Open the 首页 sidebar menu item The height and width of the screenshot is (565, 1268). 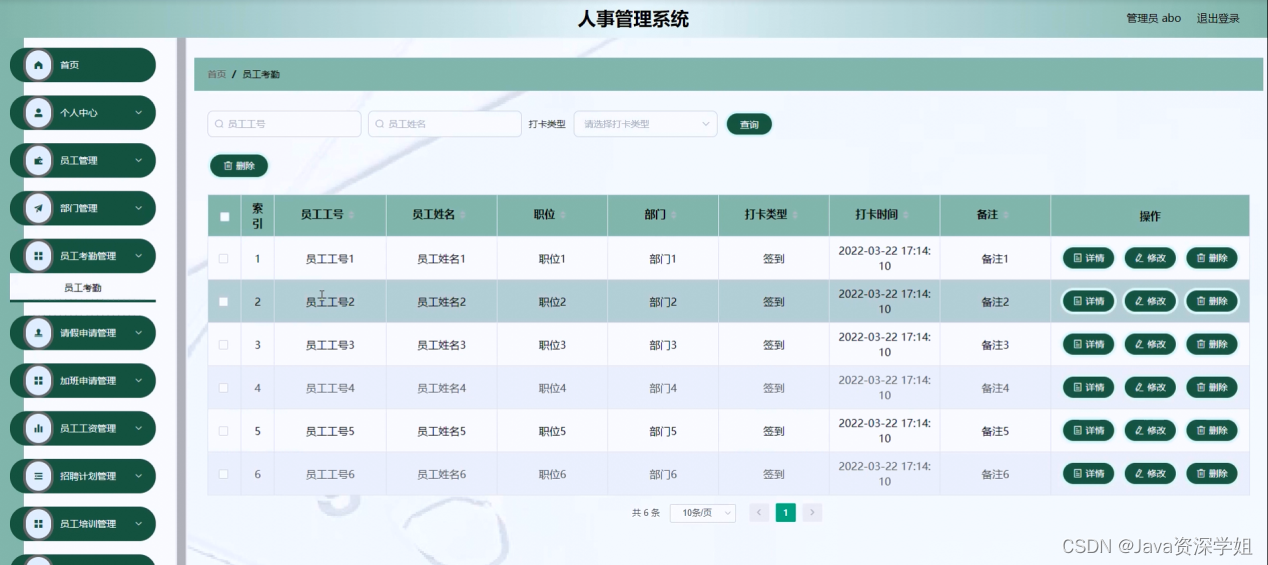[83, 65]
